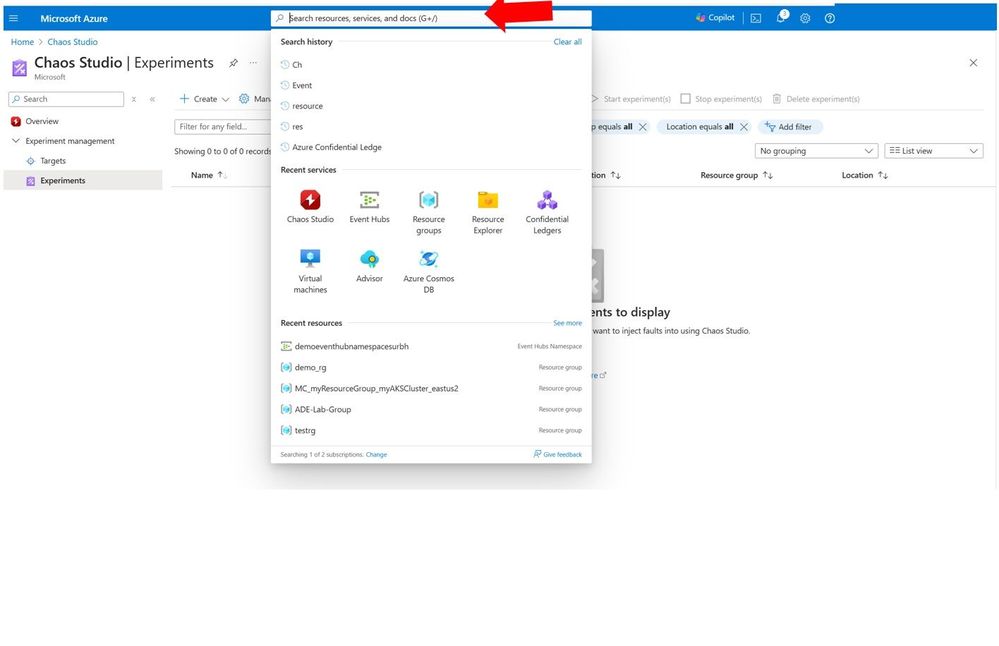Image resolution: width=999 pixels, height=646 pixels.
Task: Open the List view dropdown
Action: (933, 151)
